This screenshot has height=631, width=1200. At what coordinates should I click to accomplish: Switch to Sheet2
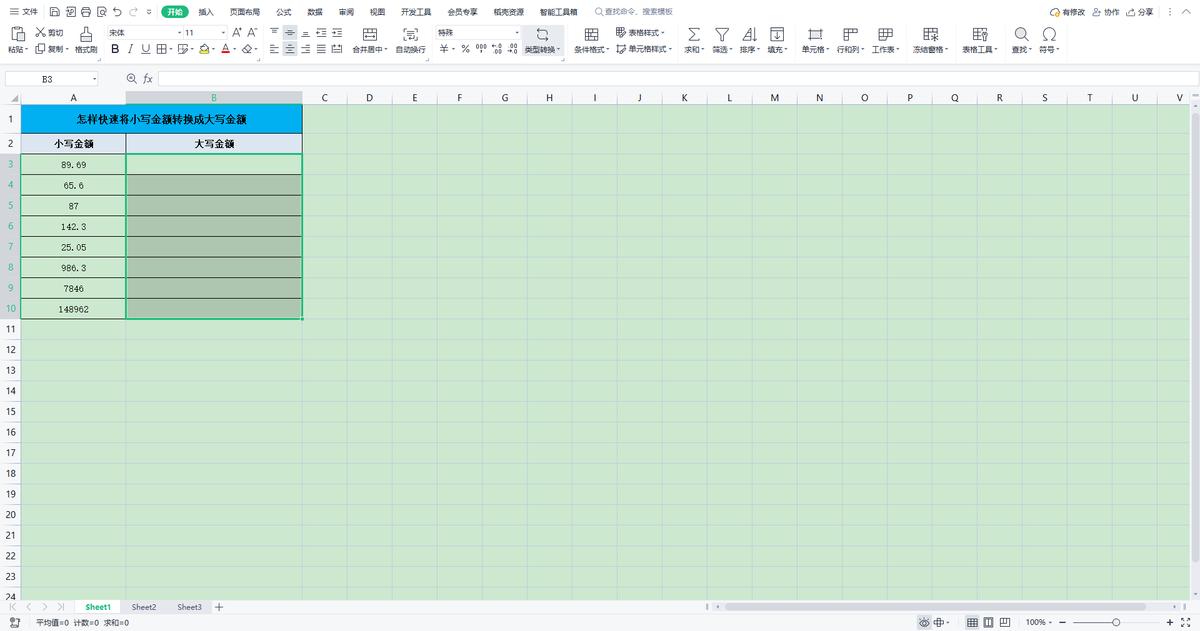tap(143, 607)
